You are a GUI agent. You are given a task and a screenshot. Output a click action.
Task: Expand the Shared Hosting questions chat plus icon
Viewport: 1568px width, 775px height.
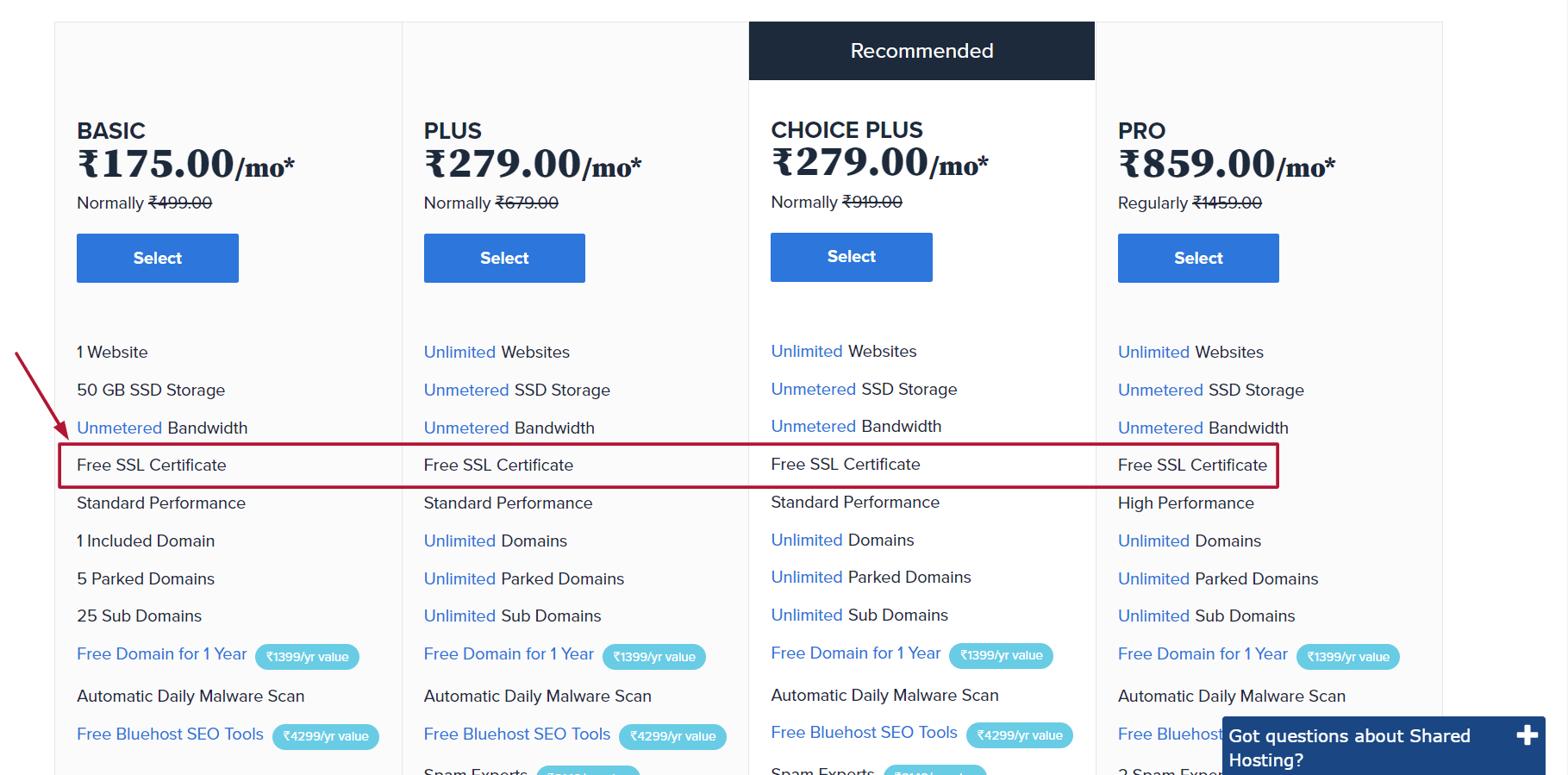point(1527,735)
